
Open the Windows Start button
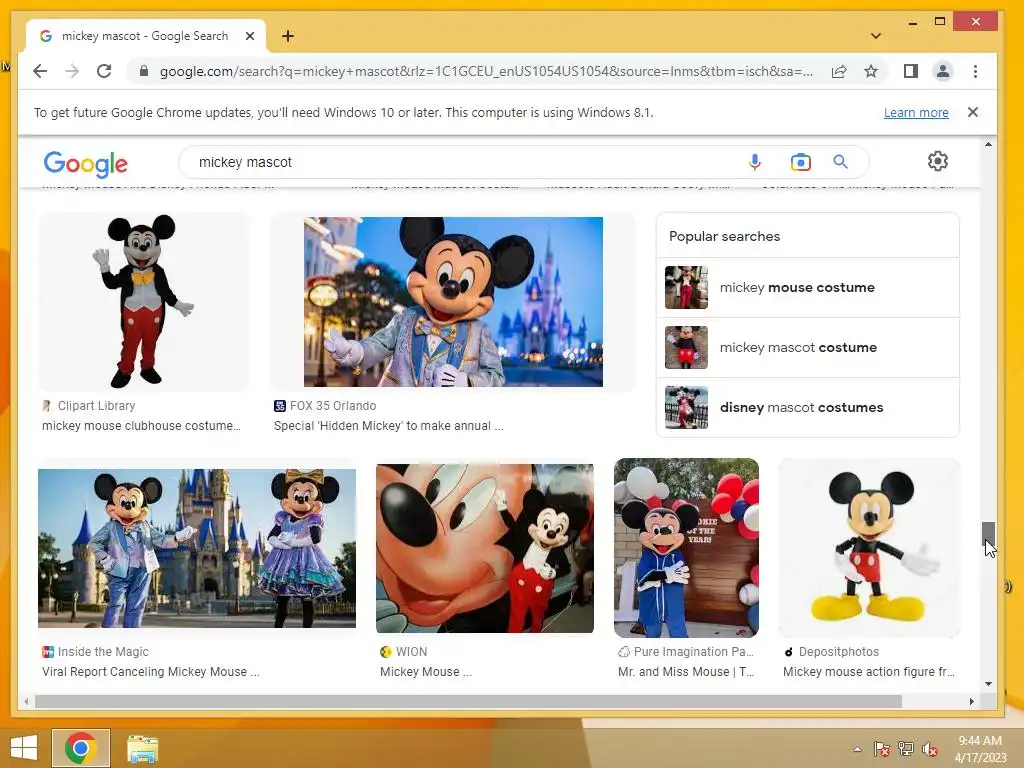coord(24,748)
